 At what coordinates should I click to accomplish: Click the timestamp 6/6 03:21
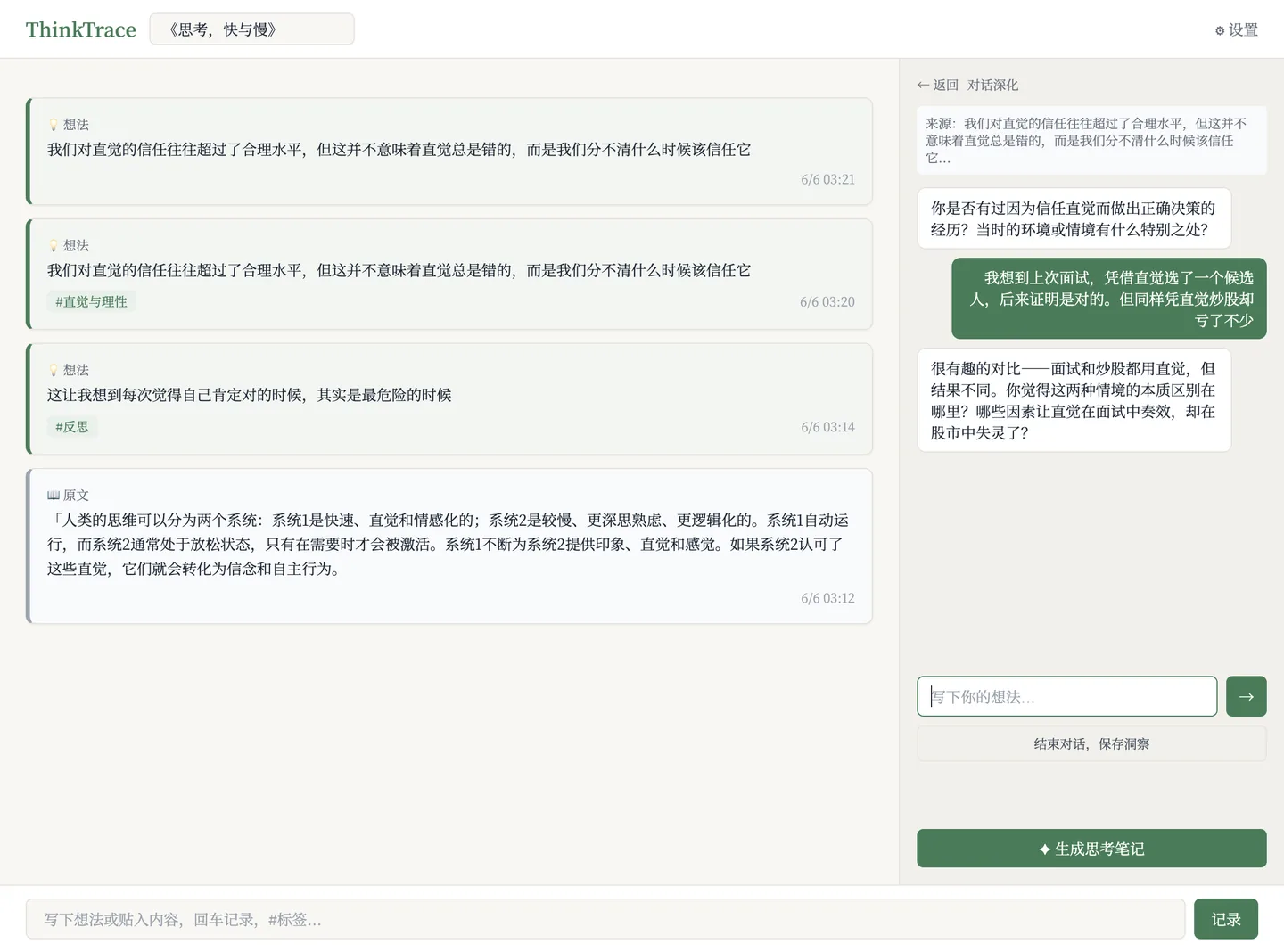pos(827,179)
